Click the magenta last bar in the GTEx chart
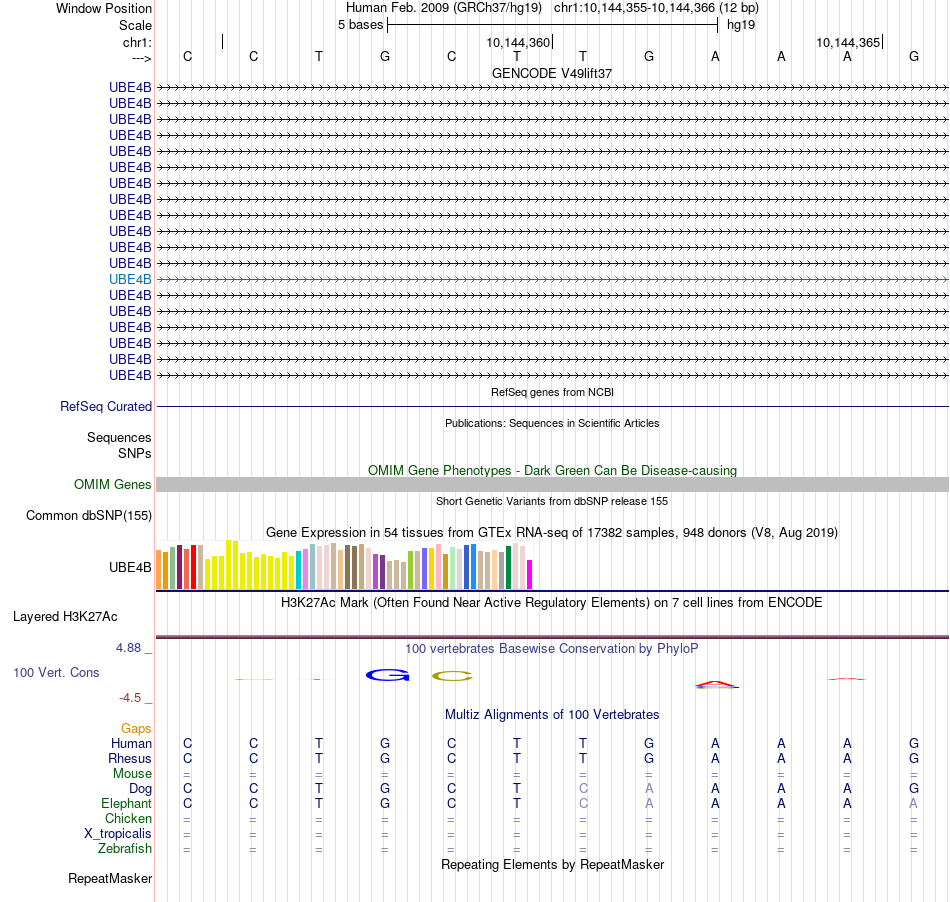 [530, 574]
